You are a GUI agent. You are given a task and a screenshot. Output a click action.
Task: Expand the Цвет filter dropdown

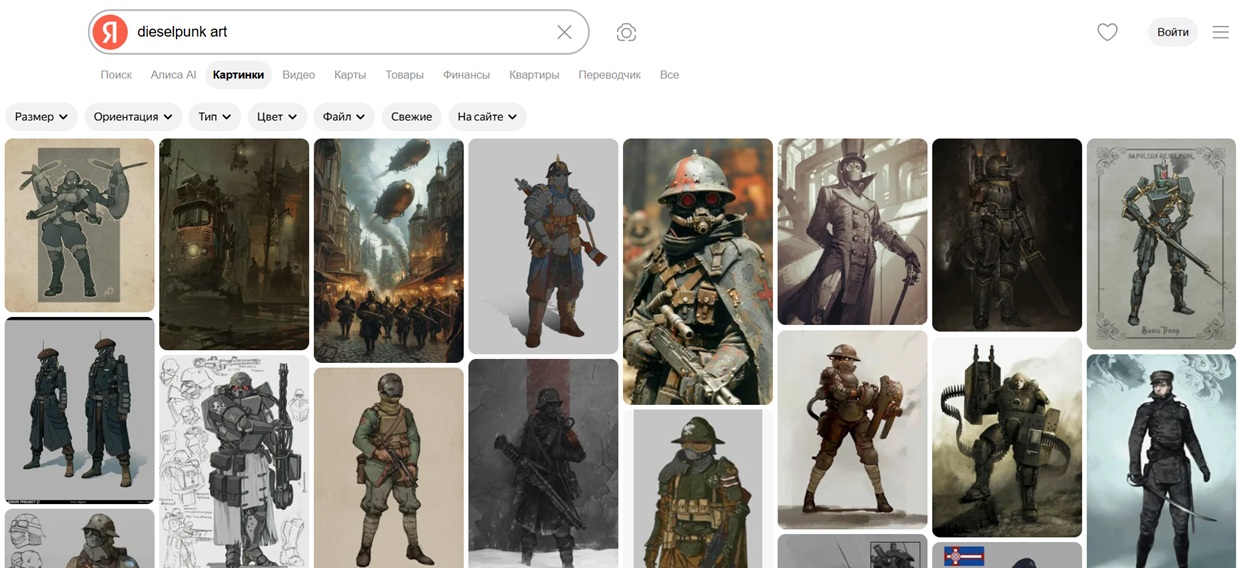tap(277, 117)
